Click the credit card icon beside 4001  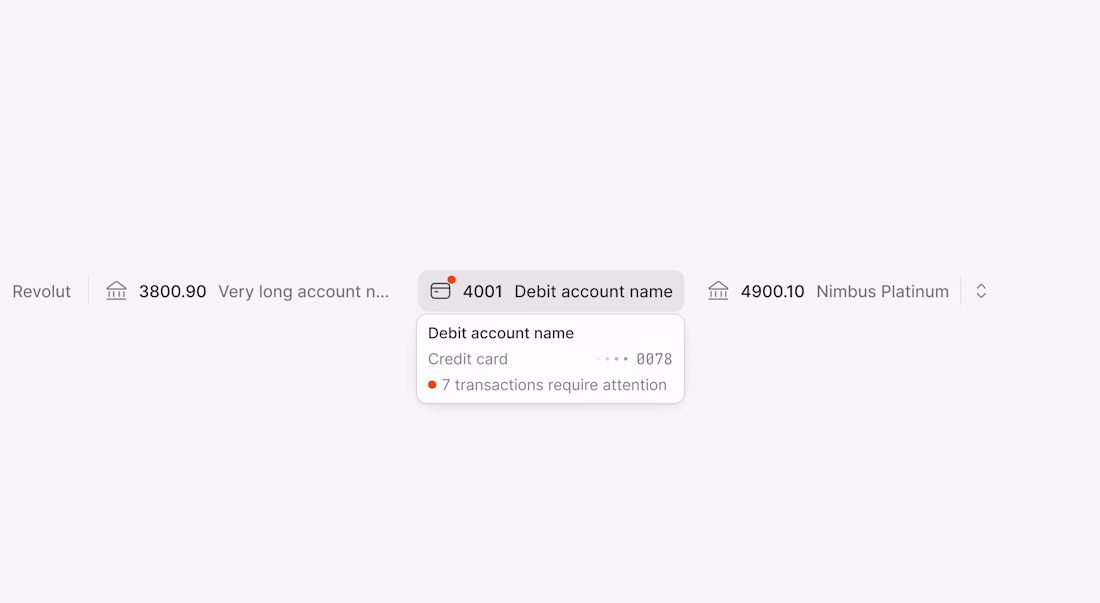tap(440, 291)
